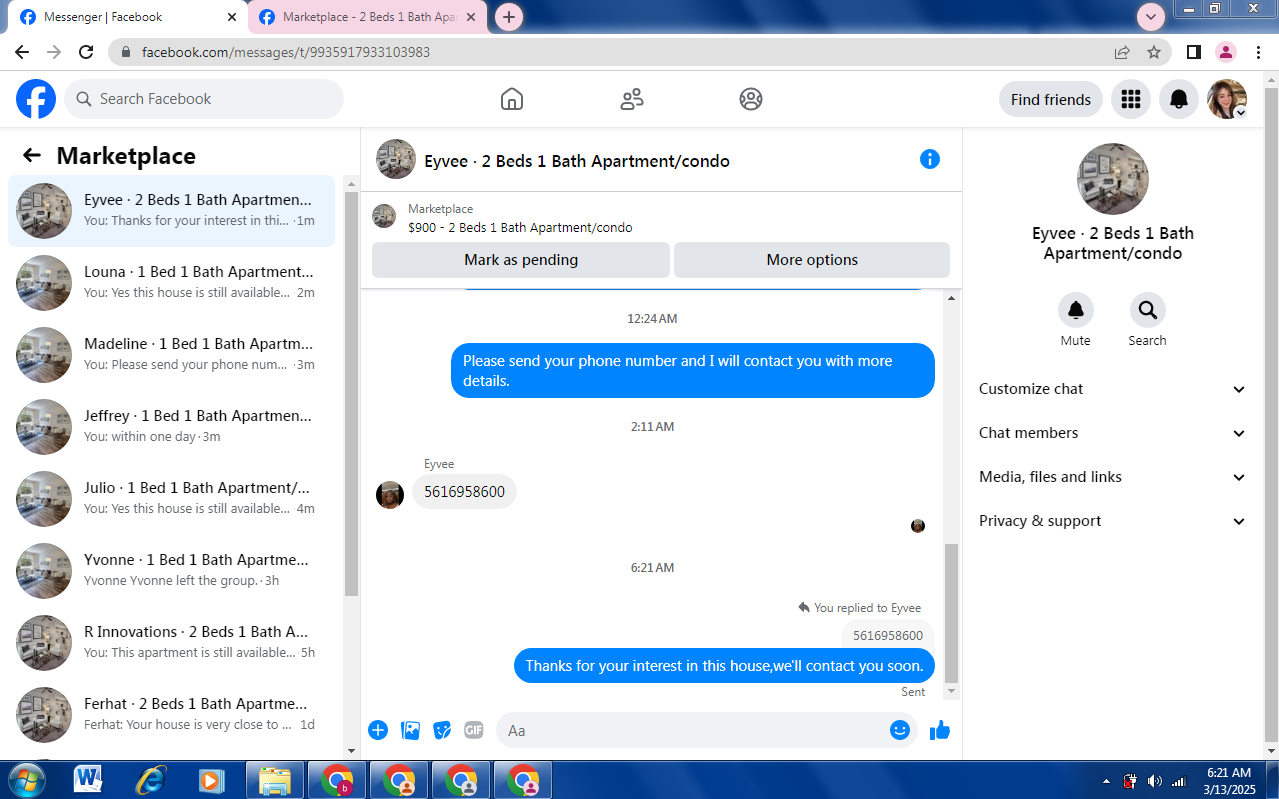Open Chrome profile avatar in toolbar
This screenshot has width=1279, height=799.
(x=1225, y=52)
